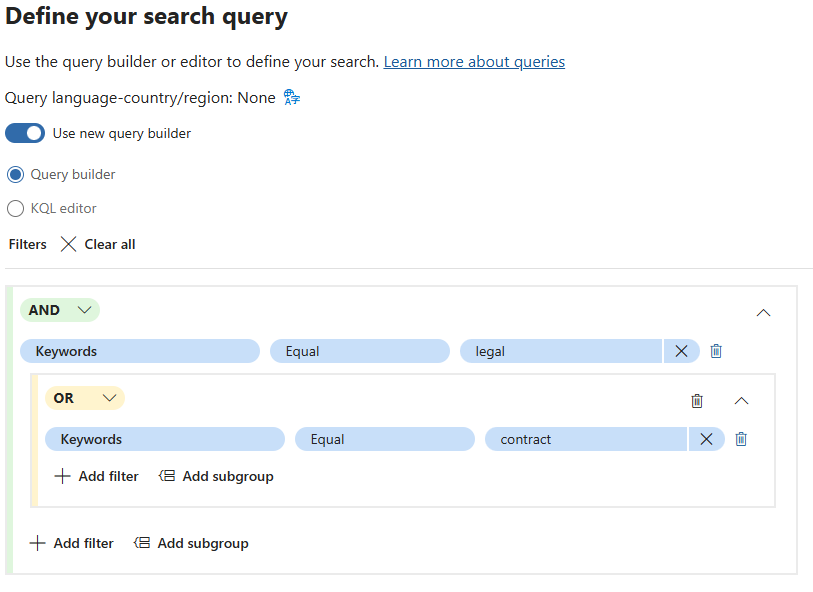The width and height of the screenshot is (813, 592).
Task: Click Clear all to remove filters
Action: click(97, 243)
